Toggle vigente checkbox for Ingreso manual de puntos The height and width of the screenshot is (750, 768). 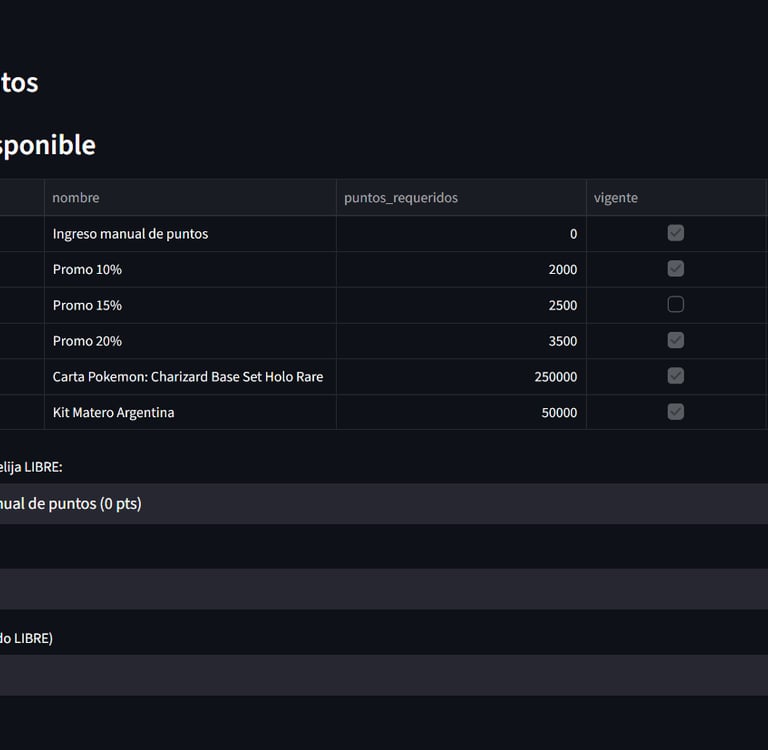click(x=676, y=233)
